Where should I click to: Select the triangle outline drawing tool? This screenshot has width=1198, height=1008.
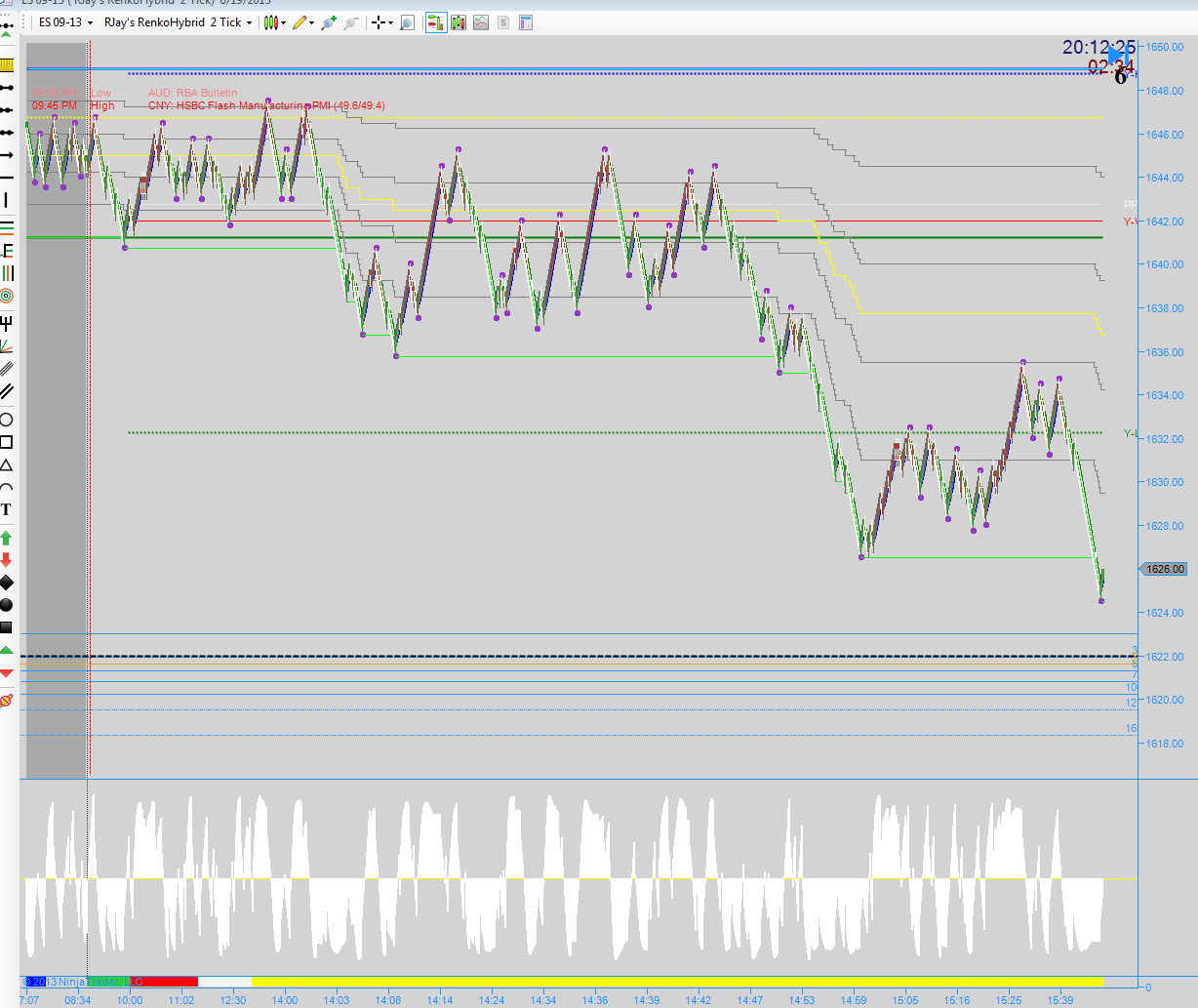click(7, 464)
